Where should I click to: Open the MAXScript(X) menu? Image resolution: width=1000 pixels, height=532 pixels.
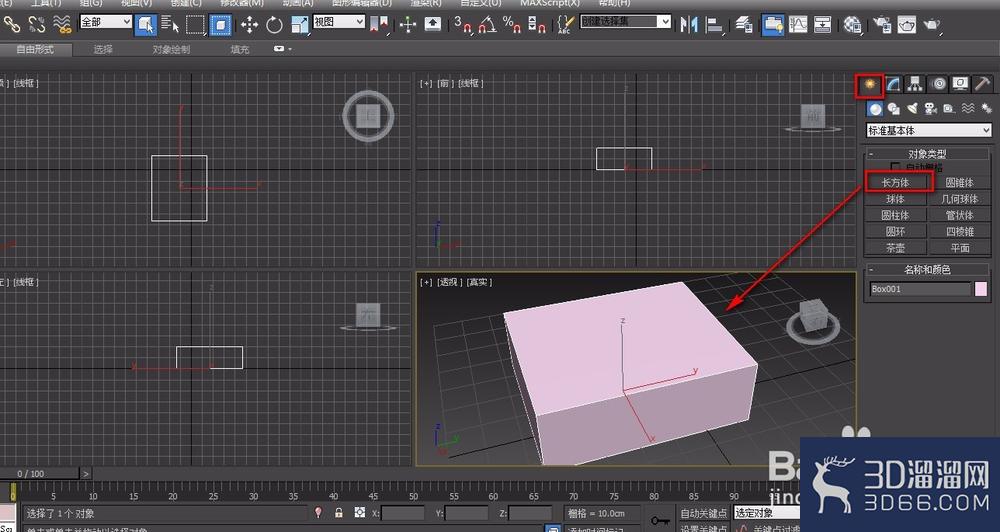(550, 3)
